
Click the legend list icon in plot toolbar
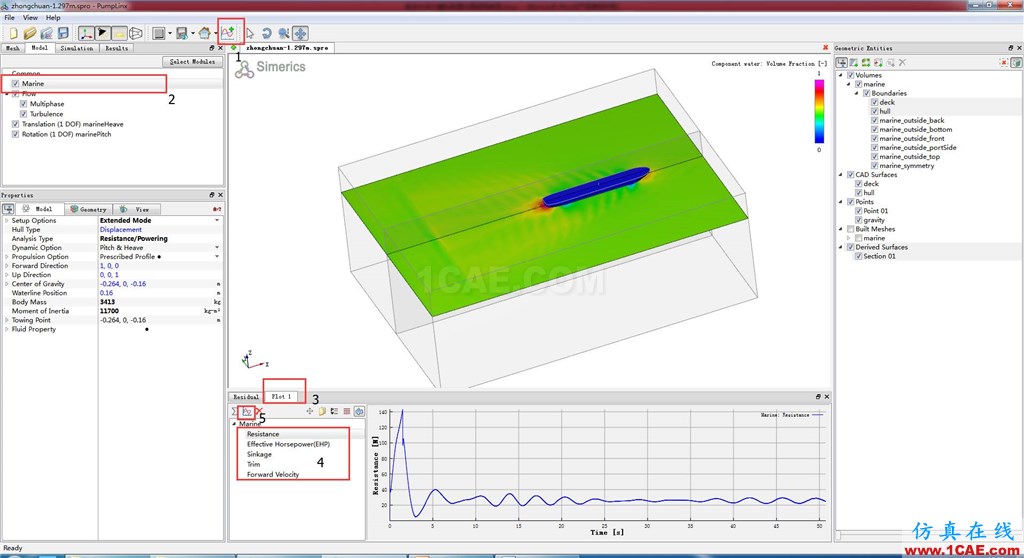coord(334,411)
